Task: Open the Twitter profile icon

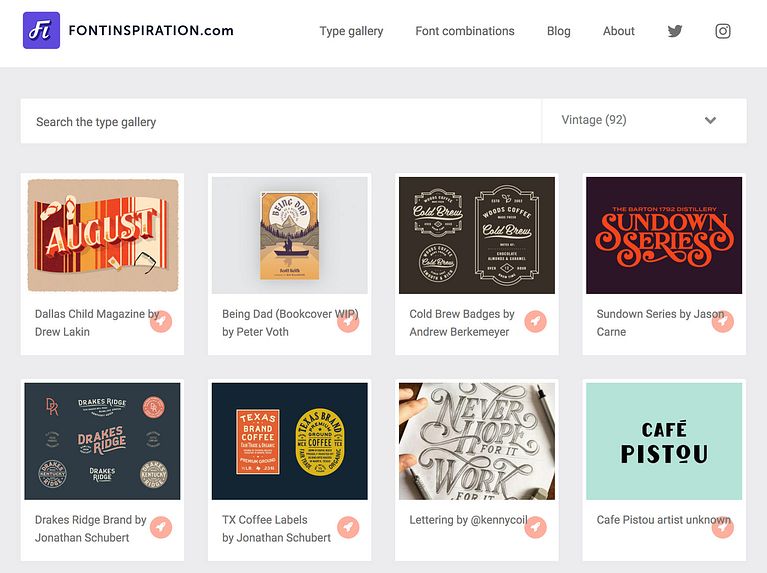Action: (675, 31)
